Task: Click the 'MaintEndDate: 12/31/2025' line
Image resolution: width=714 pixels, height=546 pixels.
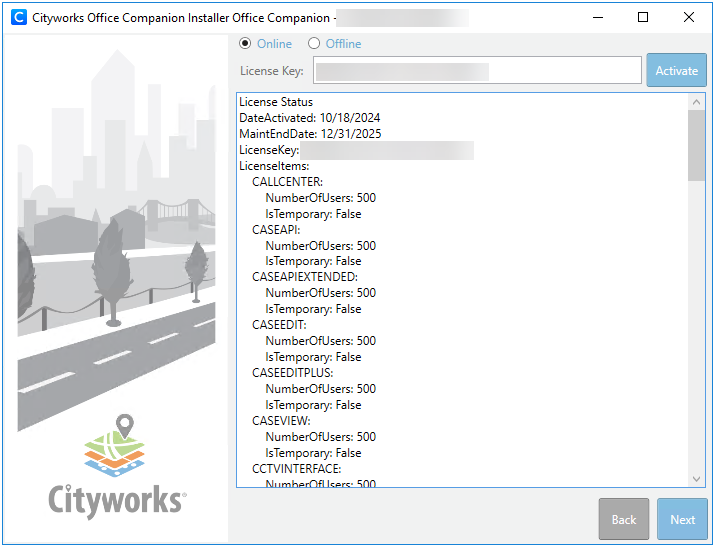Action: coord(310,134)
